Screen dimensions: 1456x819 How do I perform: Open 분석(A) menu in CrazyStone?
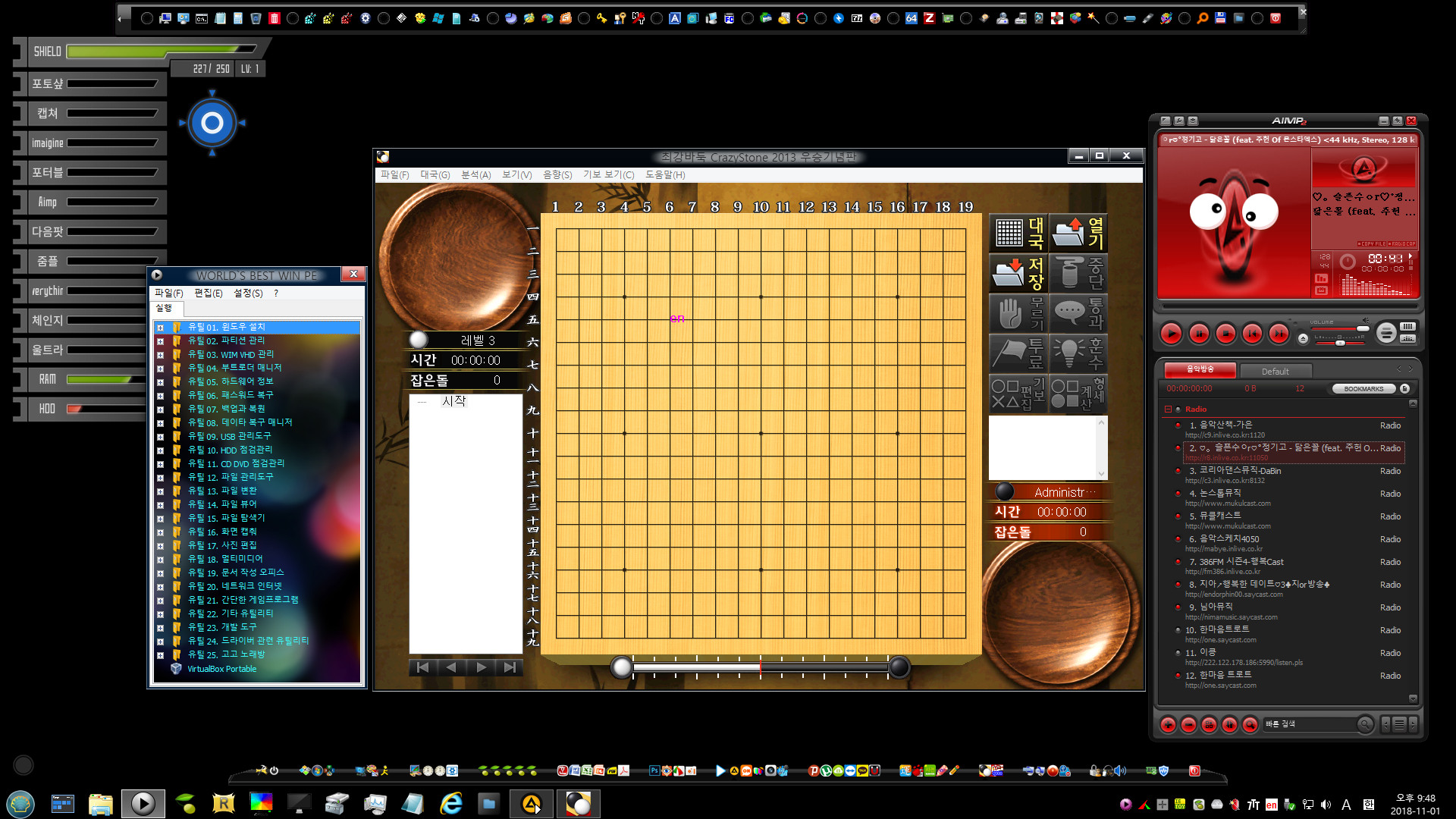point(476,175)
